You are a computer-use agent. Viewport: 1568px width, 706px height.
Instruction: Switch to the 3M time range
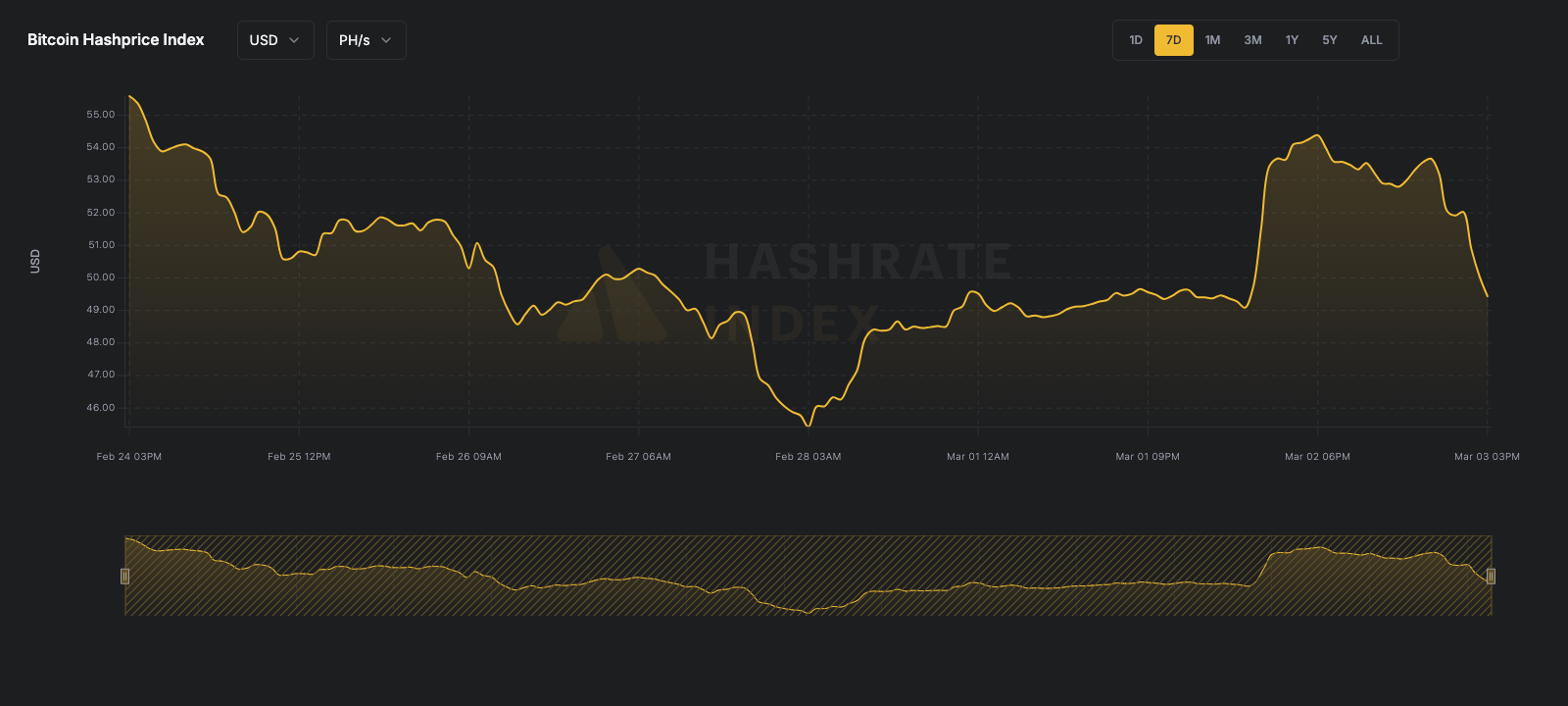click(x=1252, y=40)
